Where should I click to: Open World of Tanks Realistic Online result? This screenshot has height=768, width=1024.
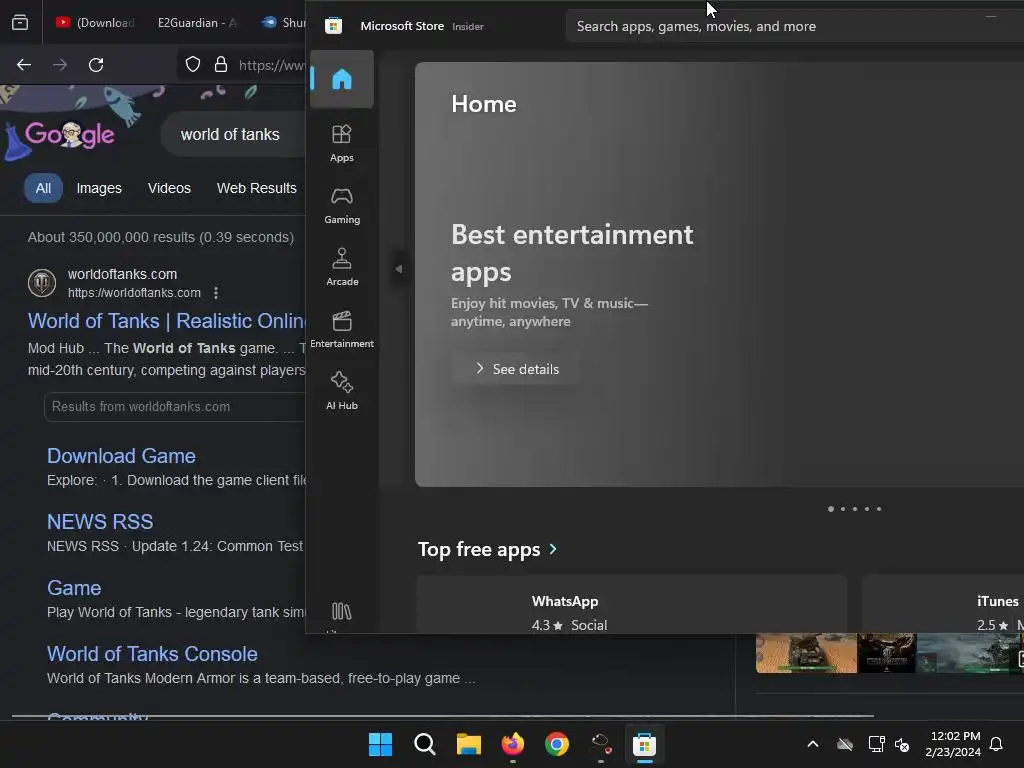point(167,321)
